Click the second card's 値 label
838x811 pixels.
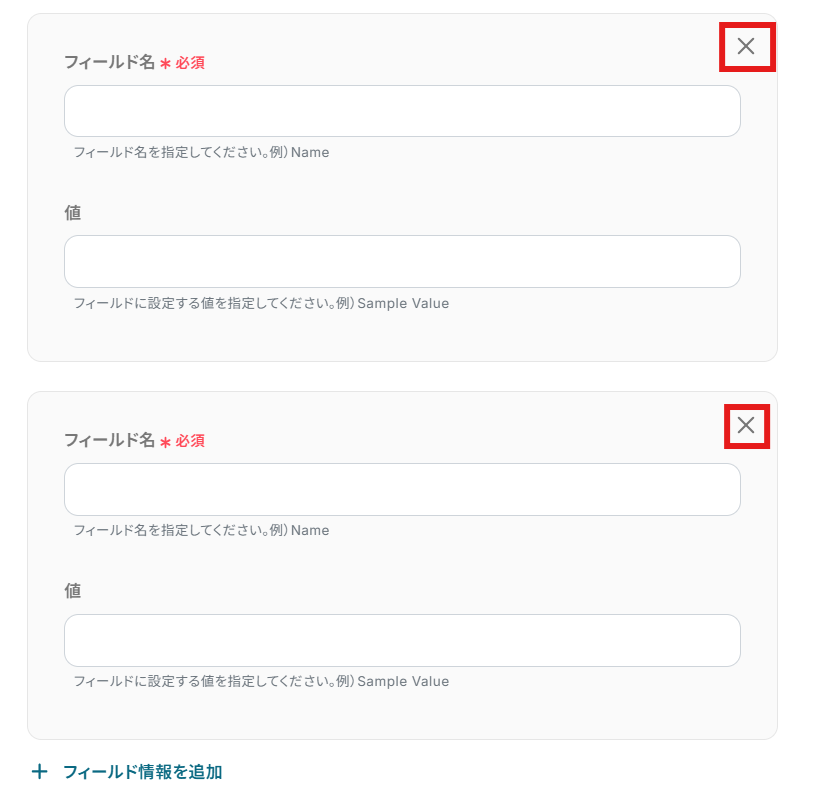click(x=73, y=590)
